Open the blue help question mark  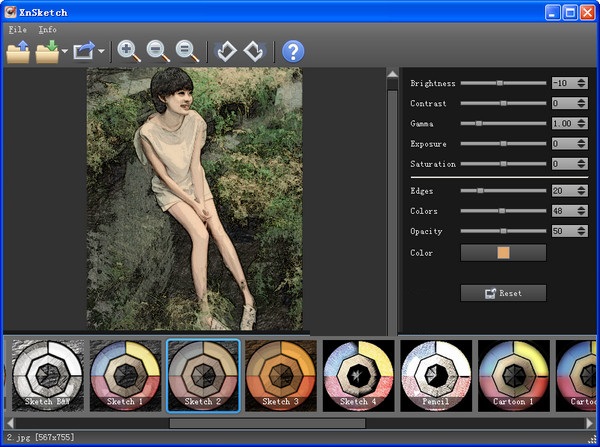[293, 51]
